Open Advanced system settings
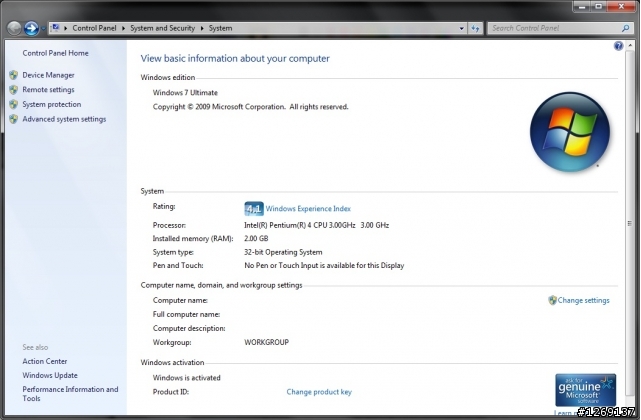Viewport: 641px width, 420px height. 64,119
